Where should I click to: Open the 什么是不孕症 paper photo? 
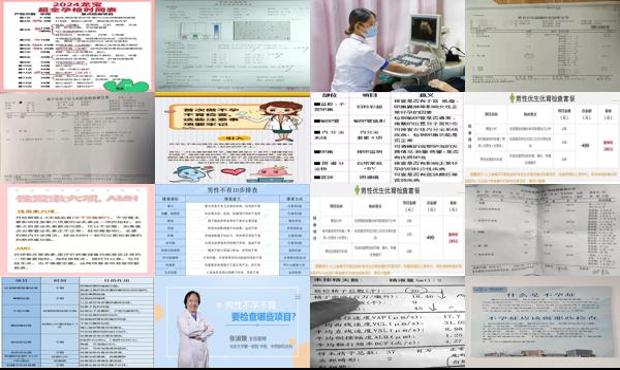(542, 322)
